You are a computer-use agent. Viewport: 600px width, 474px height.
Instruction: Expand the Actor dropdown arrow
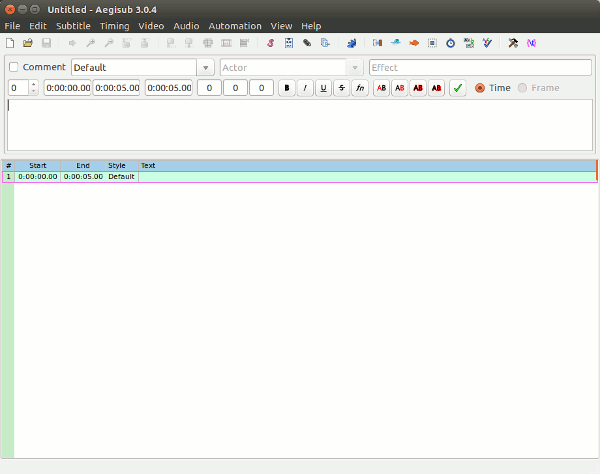[355, 68]
